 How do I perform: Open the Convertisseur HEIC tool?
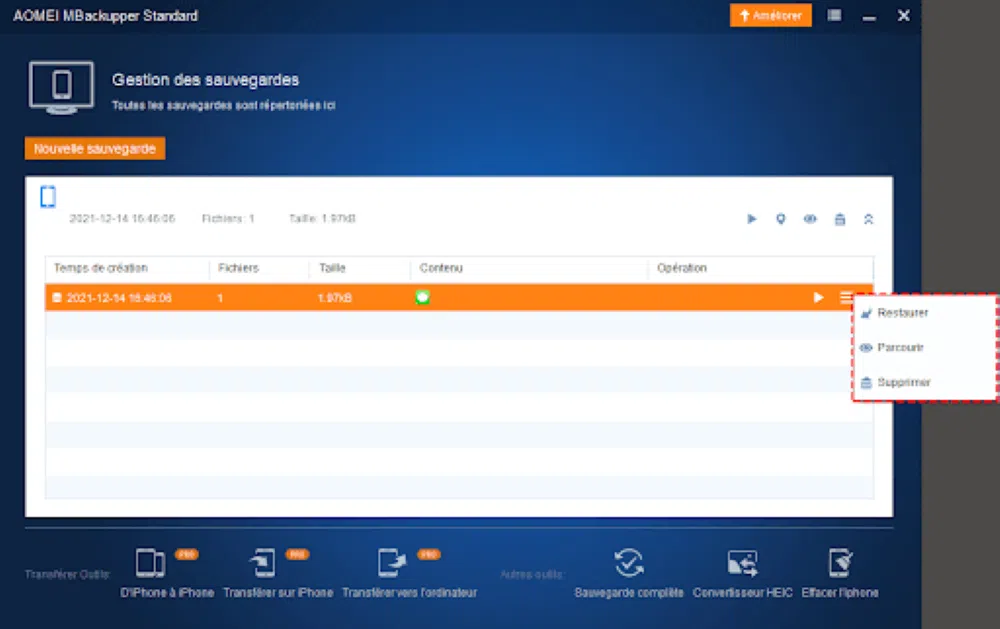742,573
